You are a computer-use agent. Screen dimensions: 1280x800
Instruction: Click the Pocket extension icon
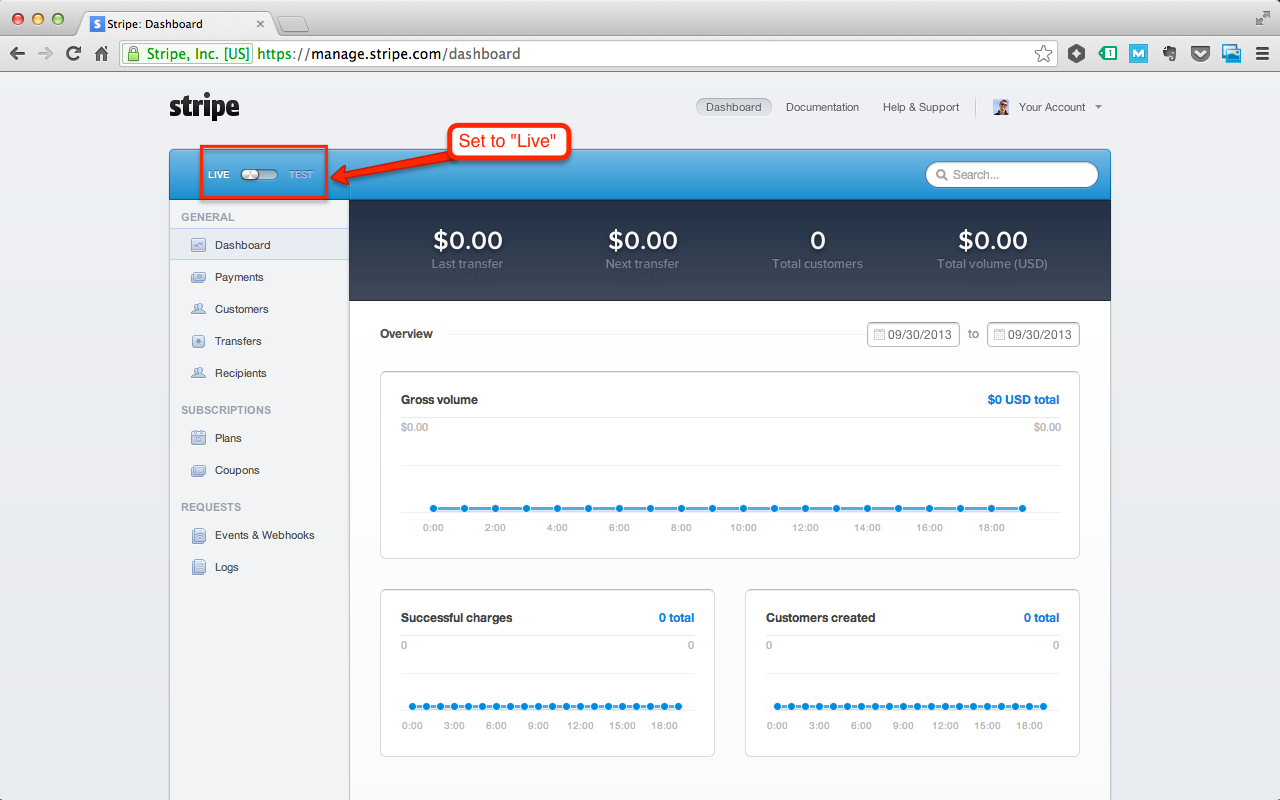click(1200, 54)
